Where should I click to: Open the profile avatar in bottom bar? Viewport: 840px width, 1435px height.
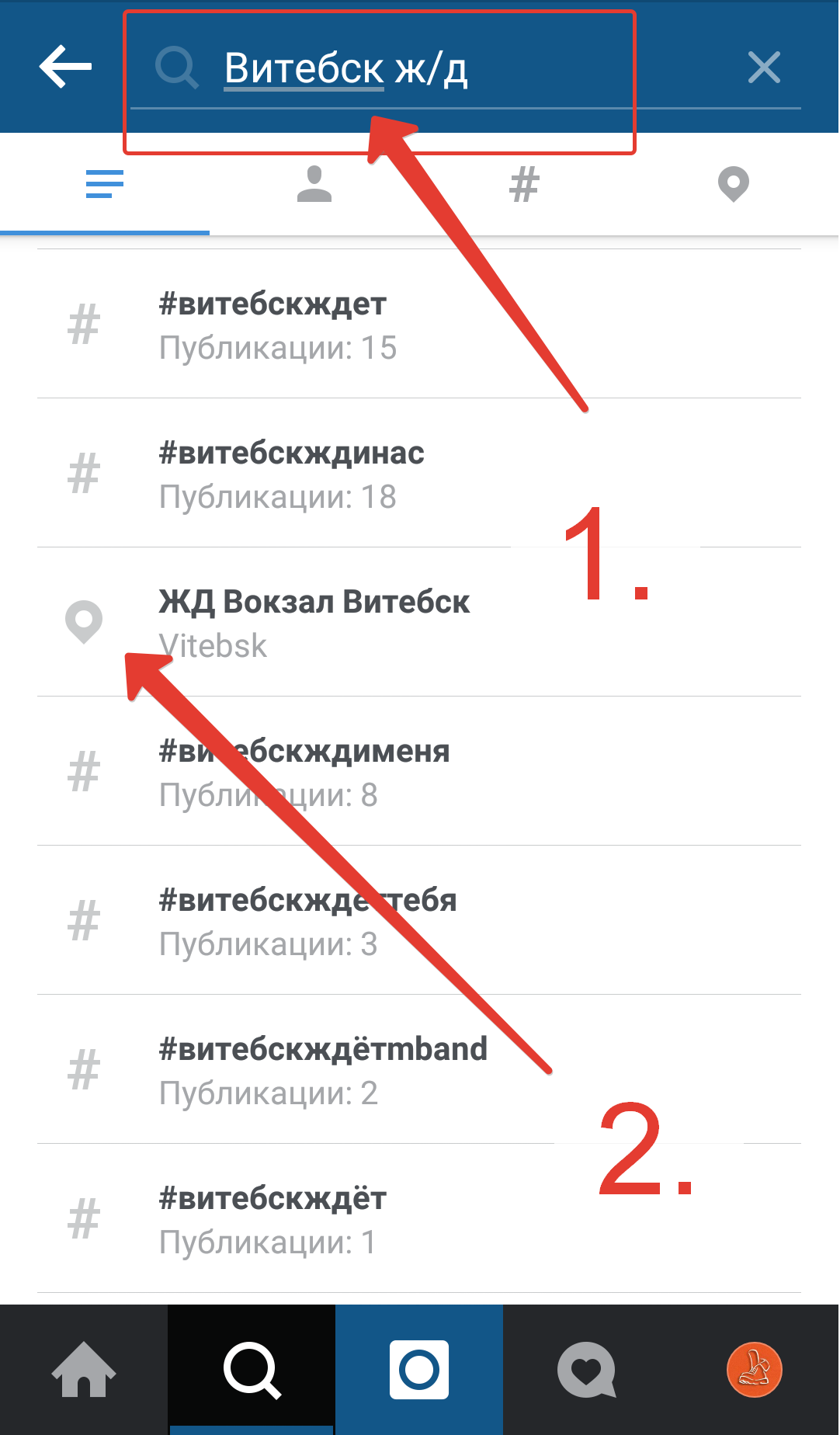[754, 1370]
